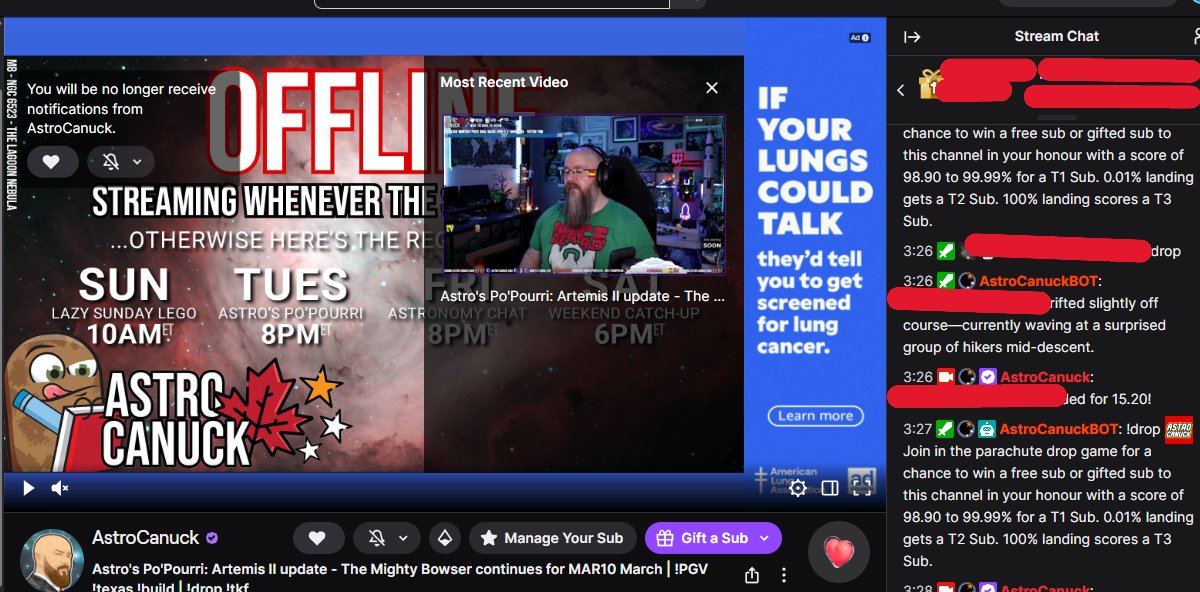Toggle theatre mode
The width and height of the screenshot is (1200, 592).
tap(830, 488)
